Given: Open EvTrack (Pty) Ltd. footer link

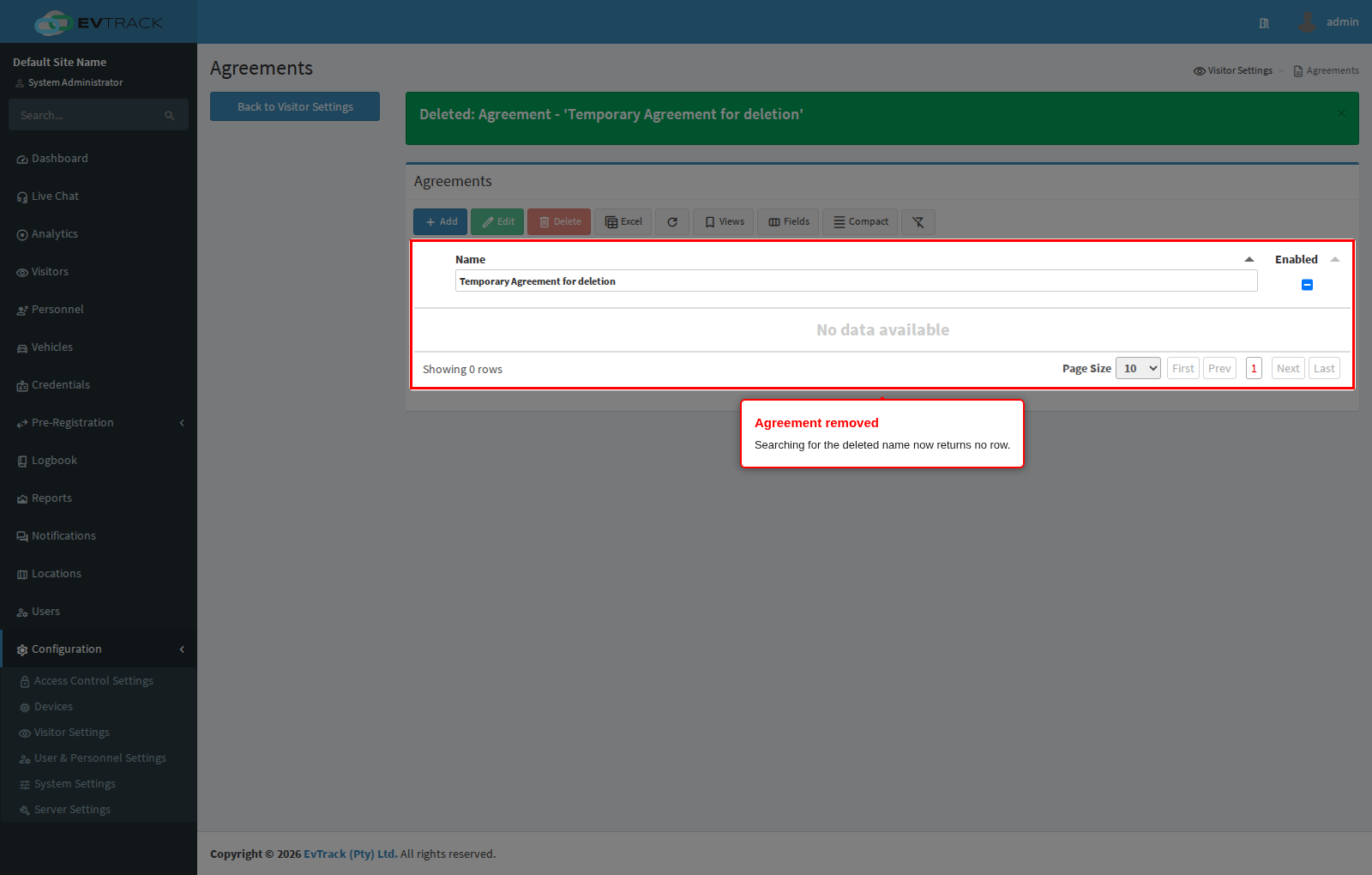Looking at the screenshot, I should pyautogui.click(x=351, y=854).
